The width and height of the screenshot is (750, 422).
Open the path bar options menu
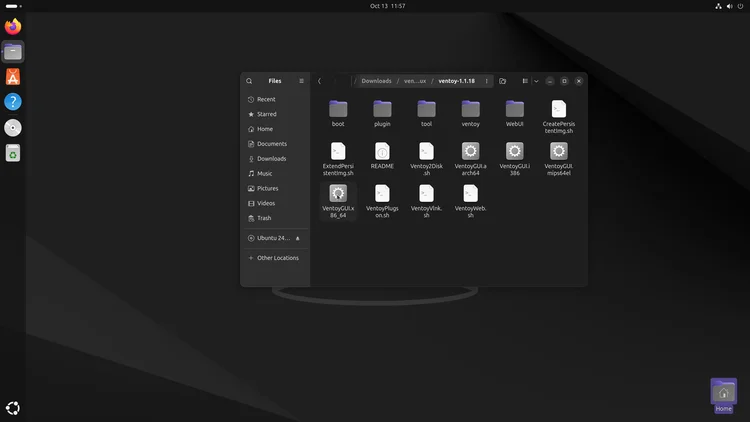click(486, 81)
